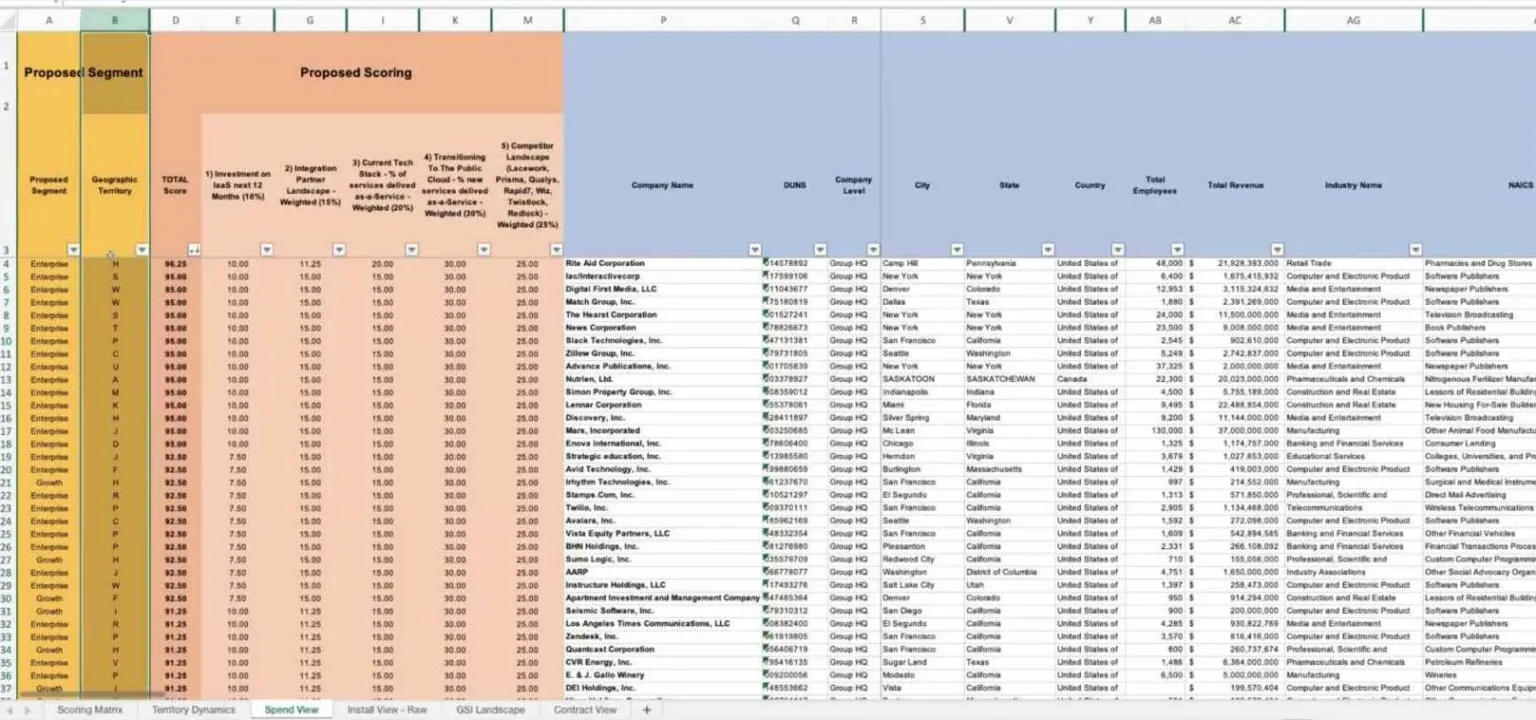Open the Investment on IaaS filter dropdown
Image resolution: width=1536 pixels, height=720 pixels.
coord(267,249)
